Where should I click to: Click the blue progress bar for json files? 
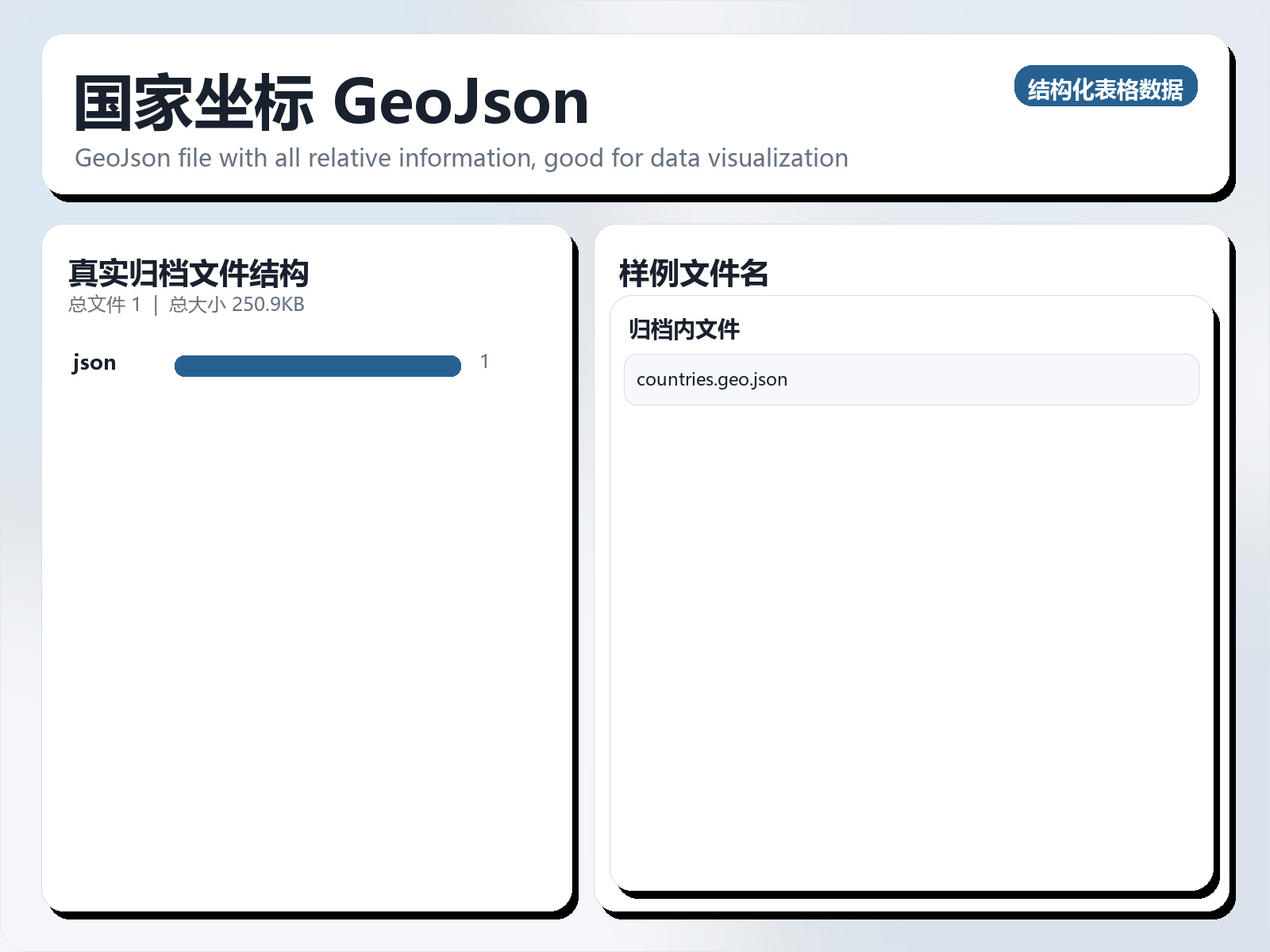[317, 365]
